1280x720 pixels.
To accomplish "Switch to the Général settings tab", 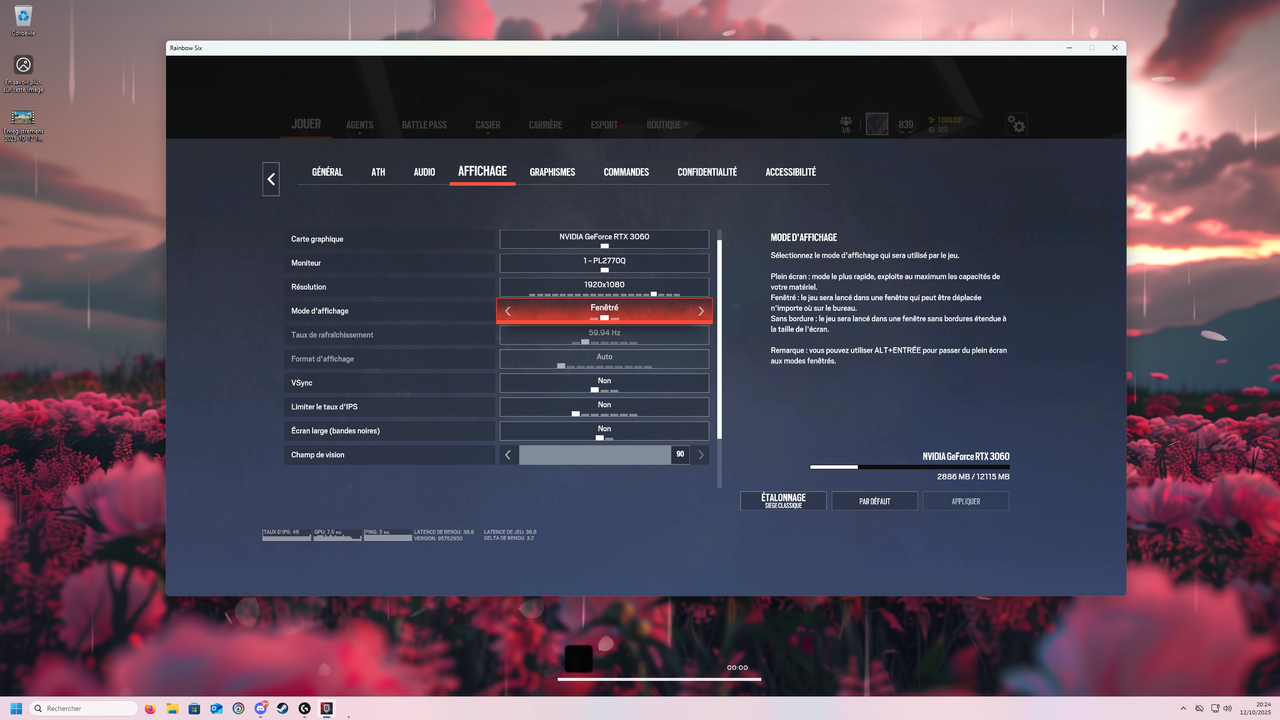I will coord(327,172).
